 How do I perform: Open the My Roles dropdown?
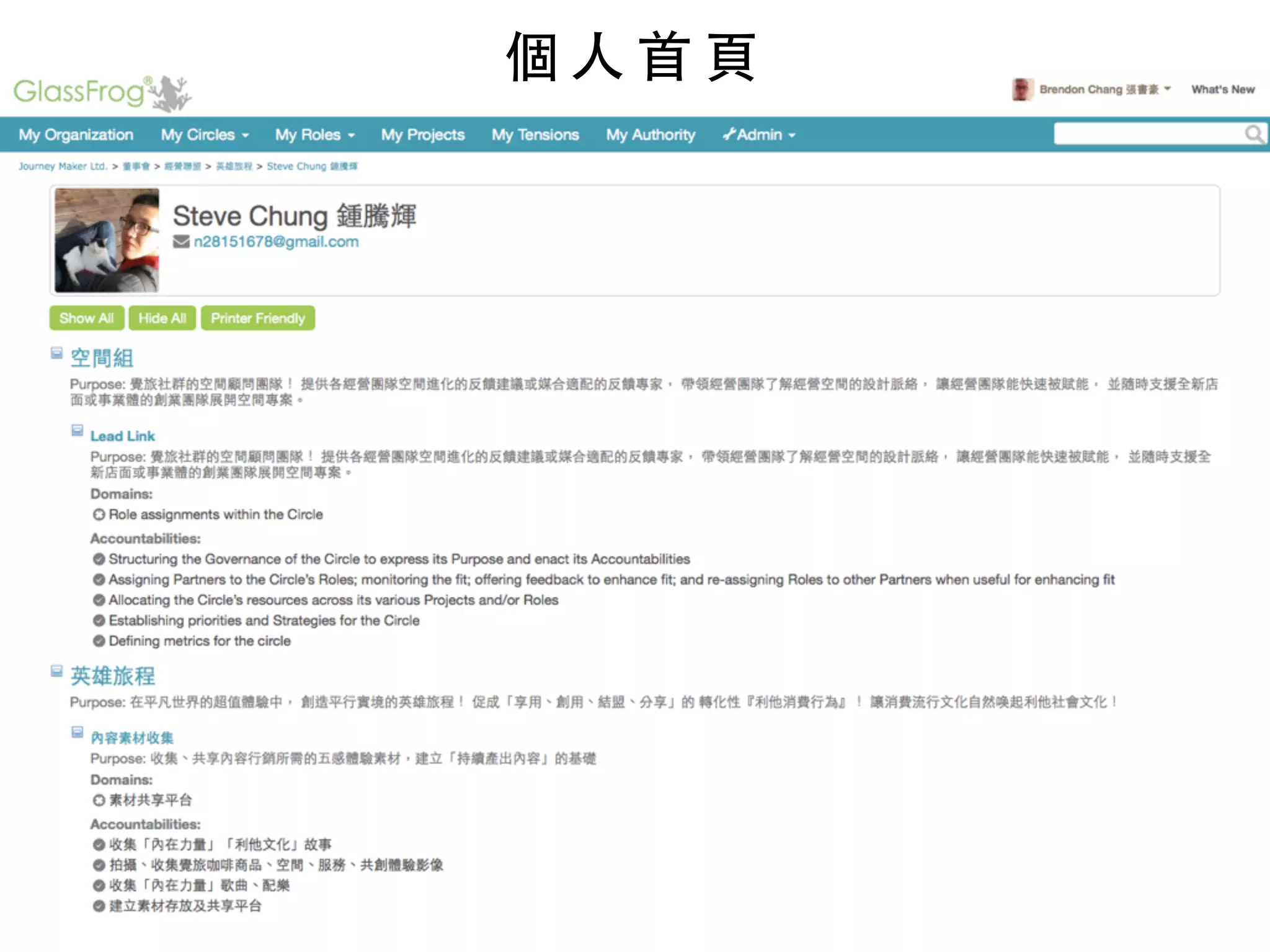pos(315,135)
